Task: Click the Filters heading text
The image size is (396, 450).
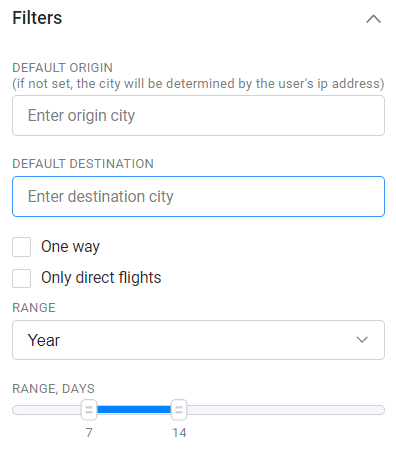Action: [37, 18]
